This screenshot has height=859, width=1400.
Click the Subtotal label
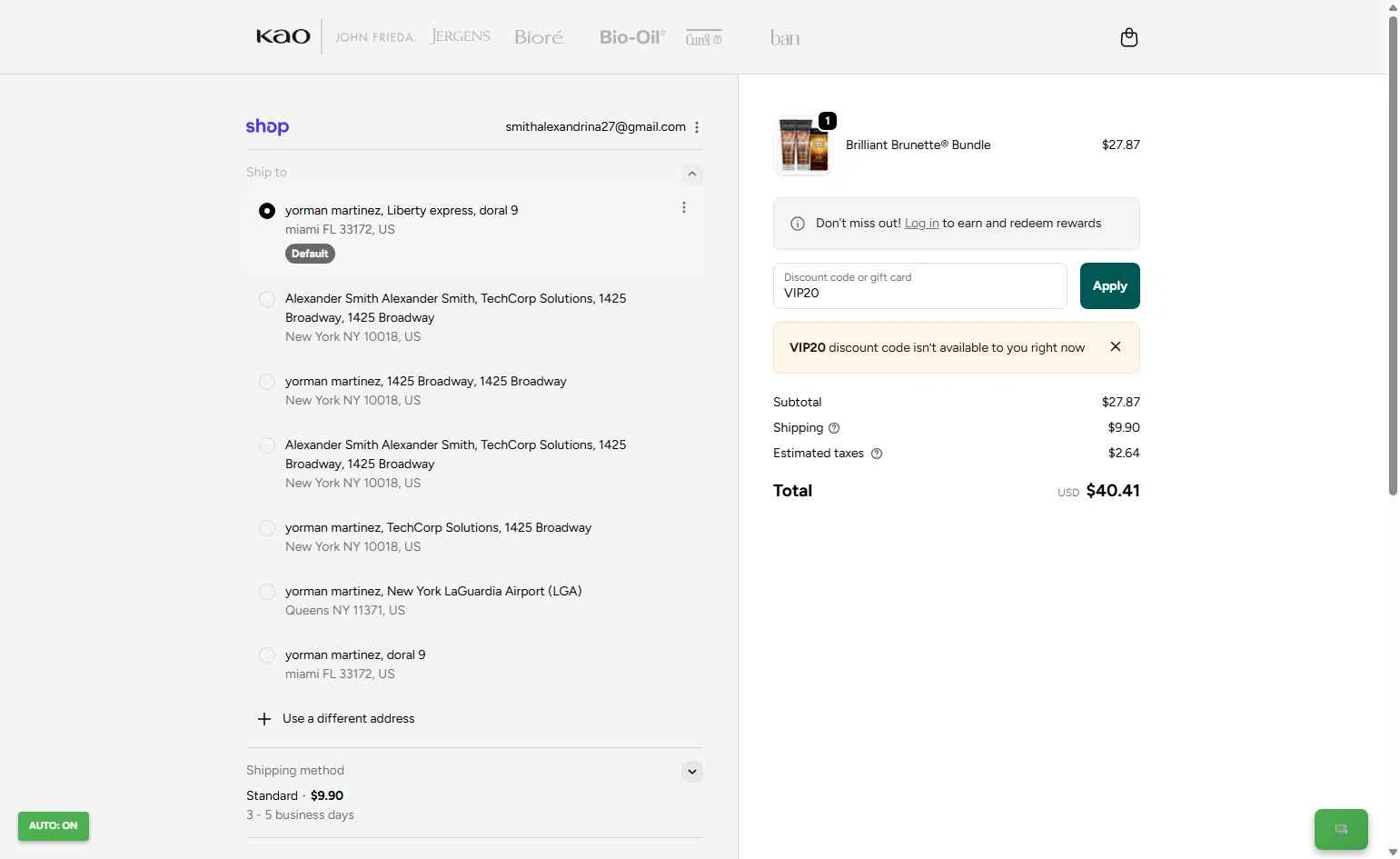click(797, 403)
